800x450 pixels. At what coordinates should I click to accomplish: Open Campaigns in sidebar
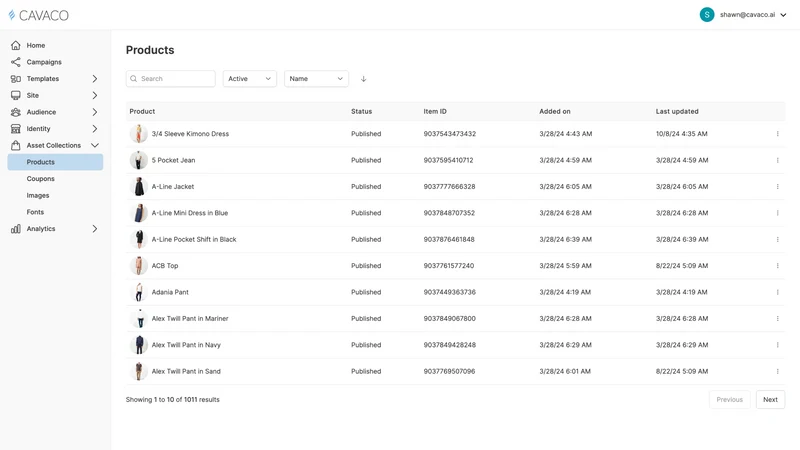point(44,62)
